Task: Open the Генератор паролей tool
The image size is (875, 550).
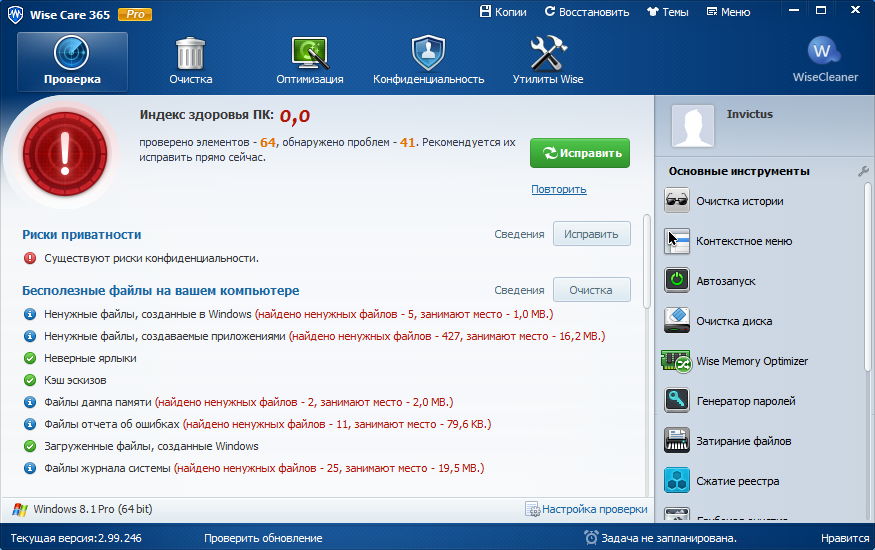Action: 677,401
